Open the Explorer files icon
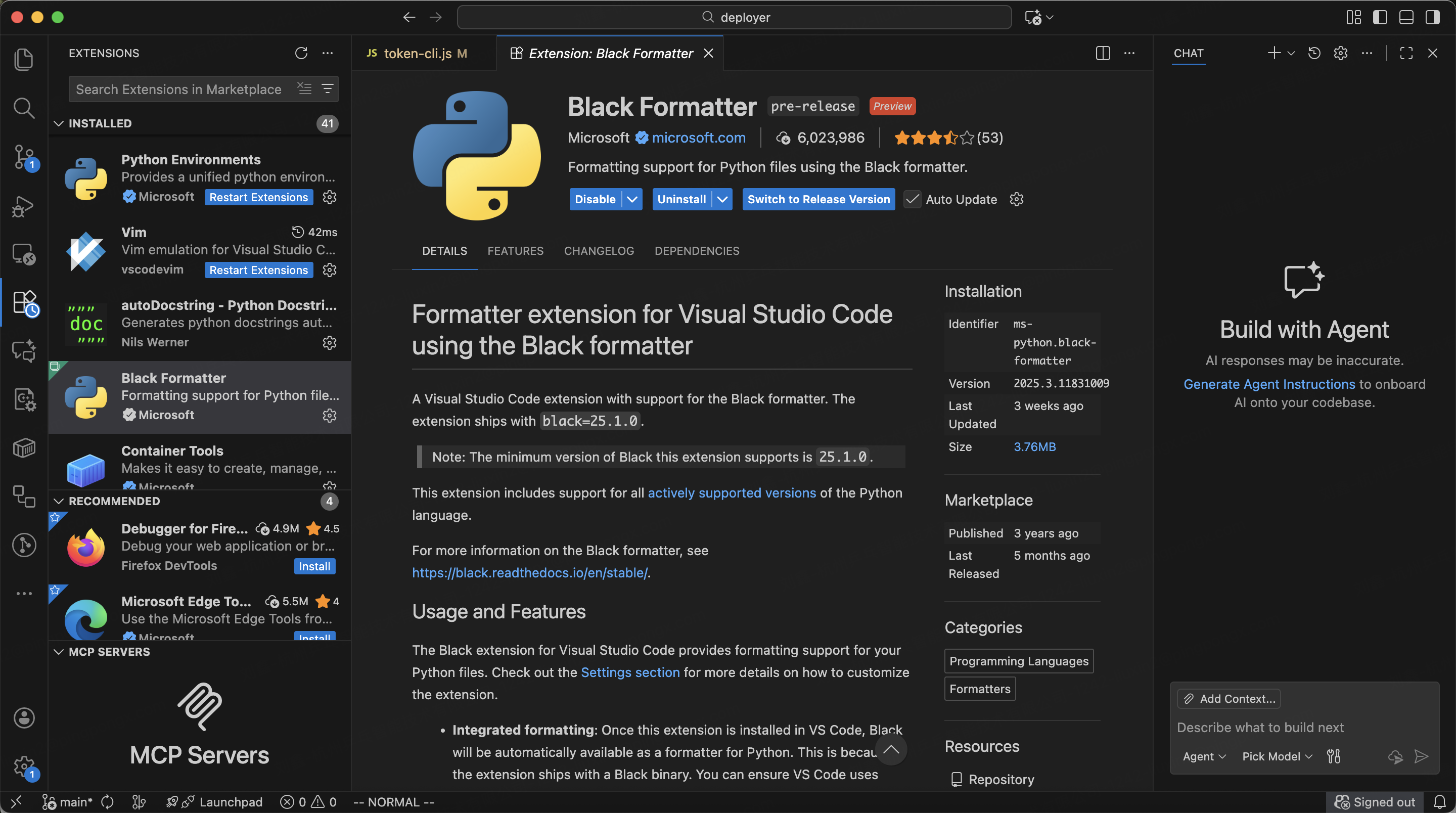The width and height of the screenshot is (1456, 813). click(24, 59)
